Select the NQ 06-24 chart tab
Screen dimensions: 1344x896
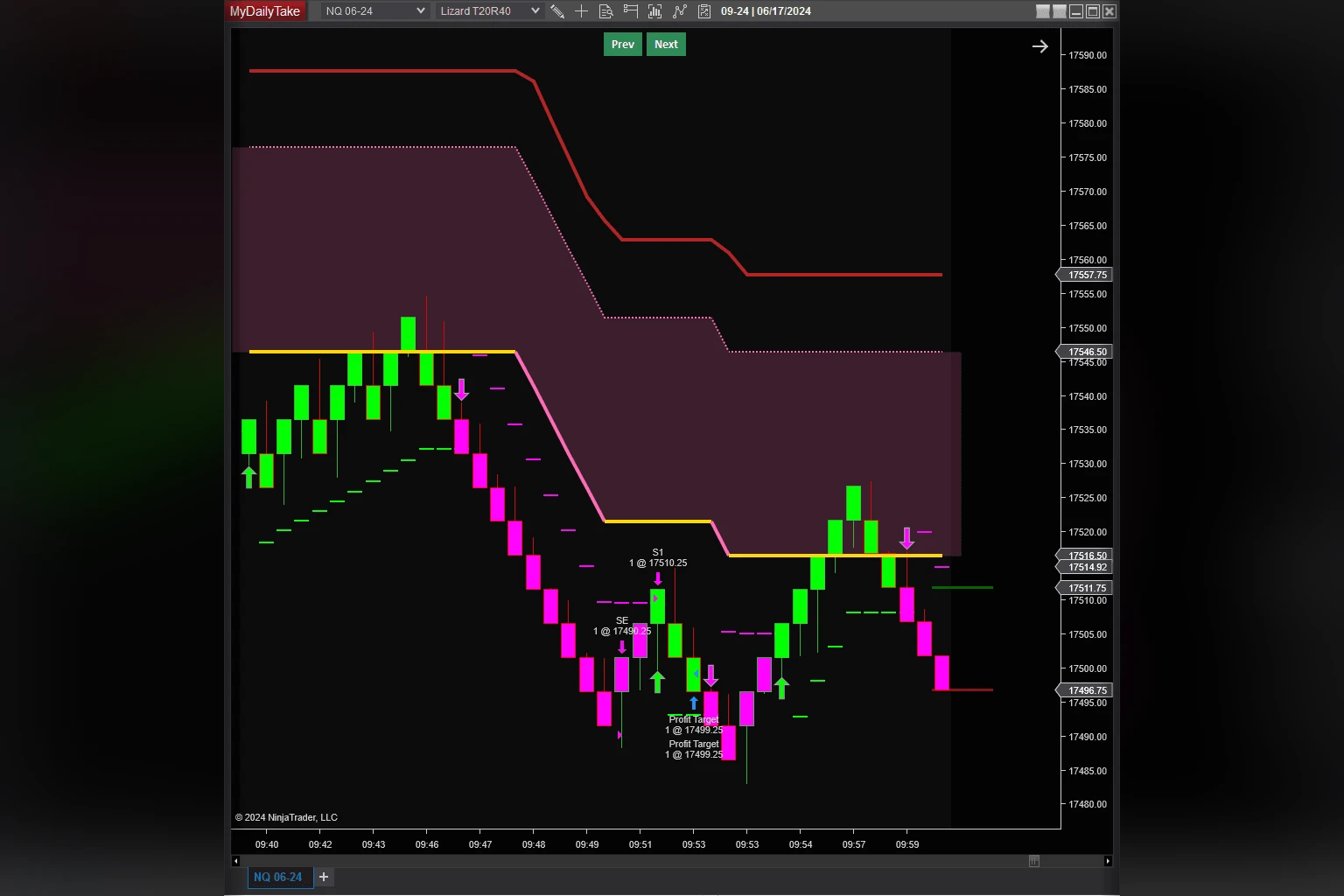[278, 877]
